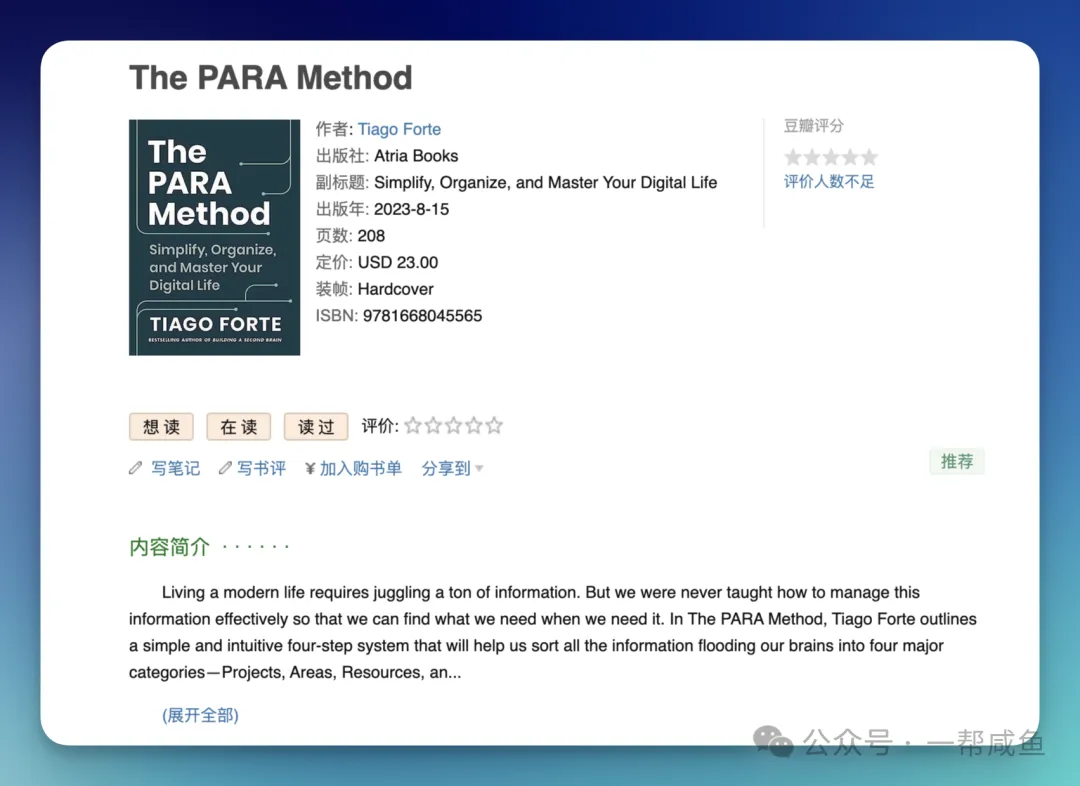Image resolution: width=1080 pixels, height=786 pixels.
Task: Click ISBN number 9781668045565
Action: 422,316
